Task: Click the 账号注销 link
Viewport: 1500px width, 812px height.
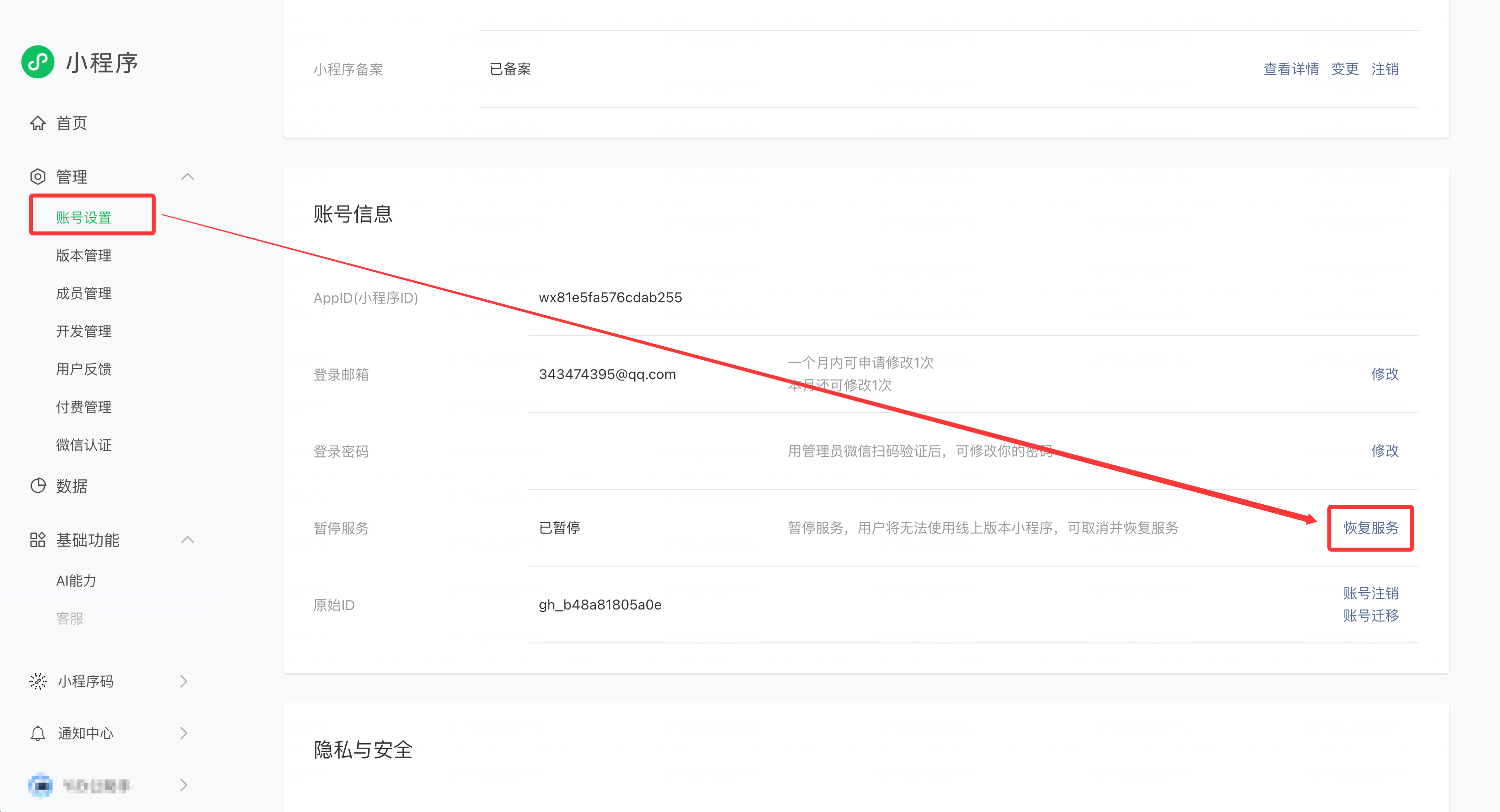Action: click(x=1371, y=593)
